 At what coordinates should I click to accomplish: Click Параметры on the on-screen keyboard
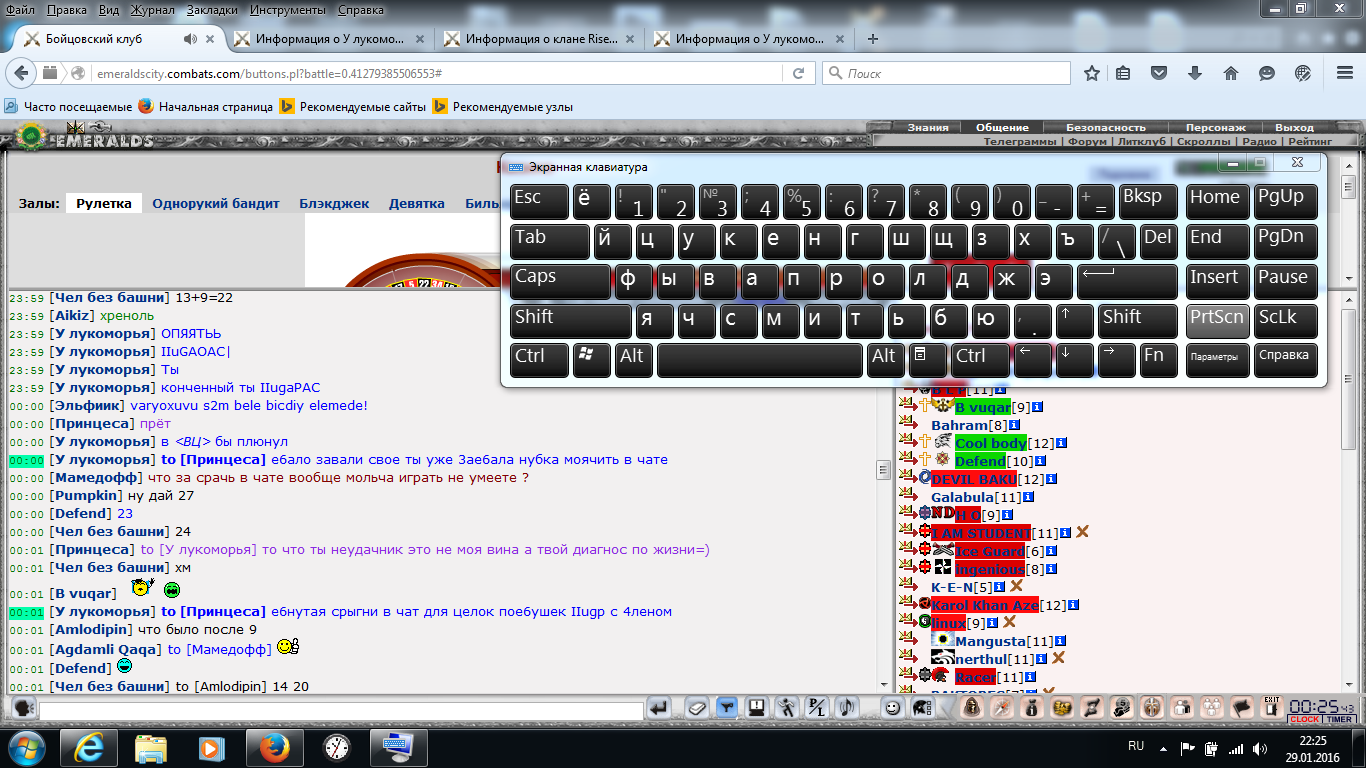pyautogui.click(x=1217, y=360)
